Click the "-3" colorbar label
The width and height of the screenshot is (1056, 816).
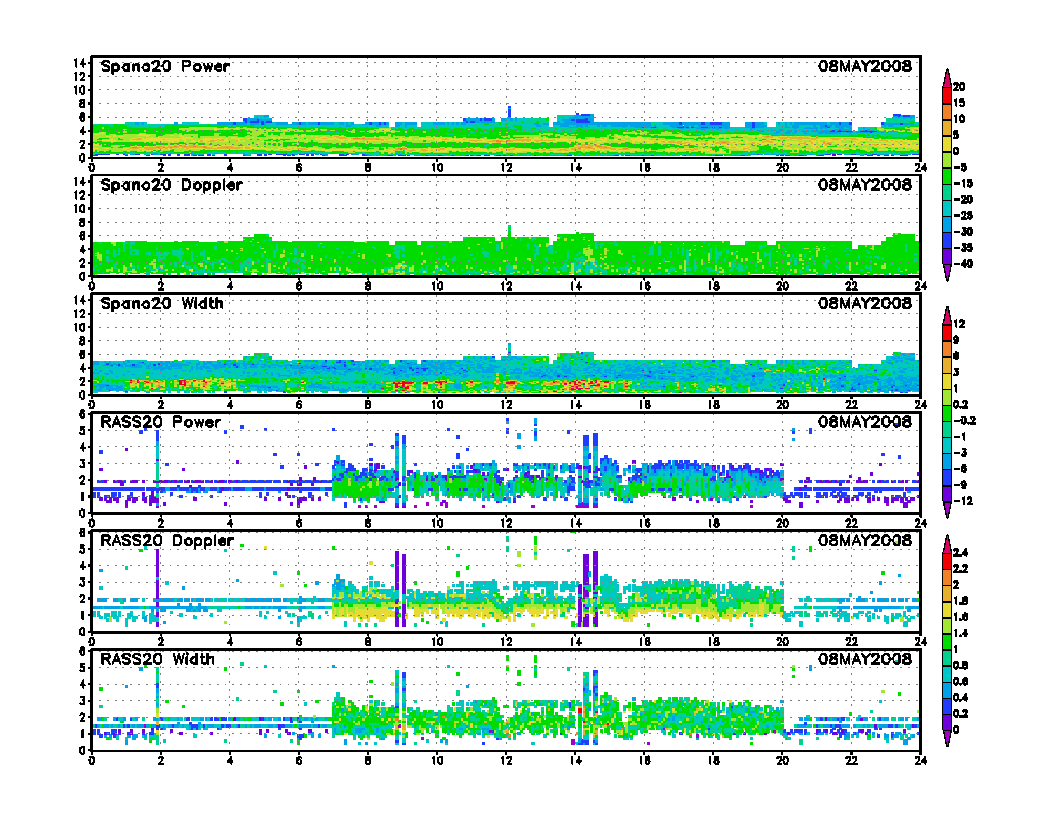point(960,453)
